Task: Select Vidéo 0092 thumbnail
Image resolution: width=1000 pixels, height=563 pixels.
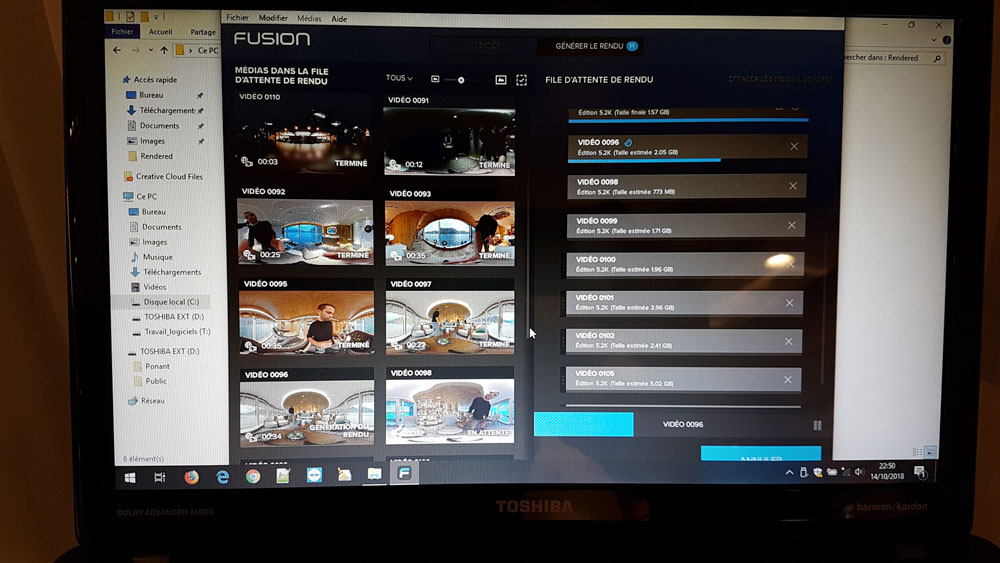Action: click(305, 231)
